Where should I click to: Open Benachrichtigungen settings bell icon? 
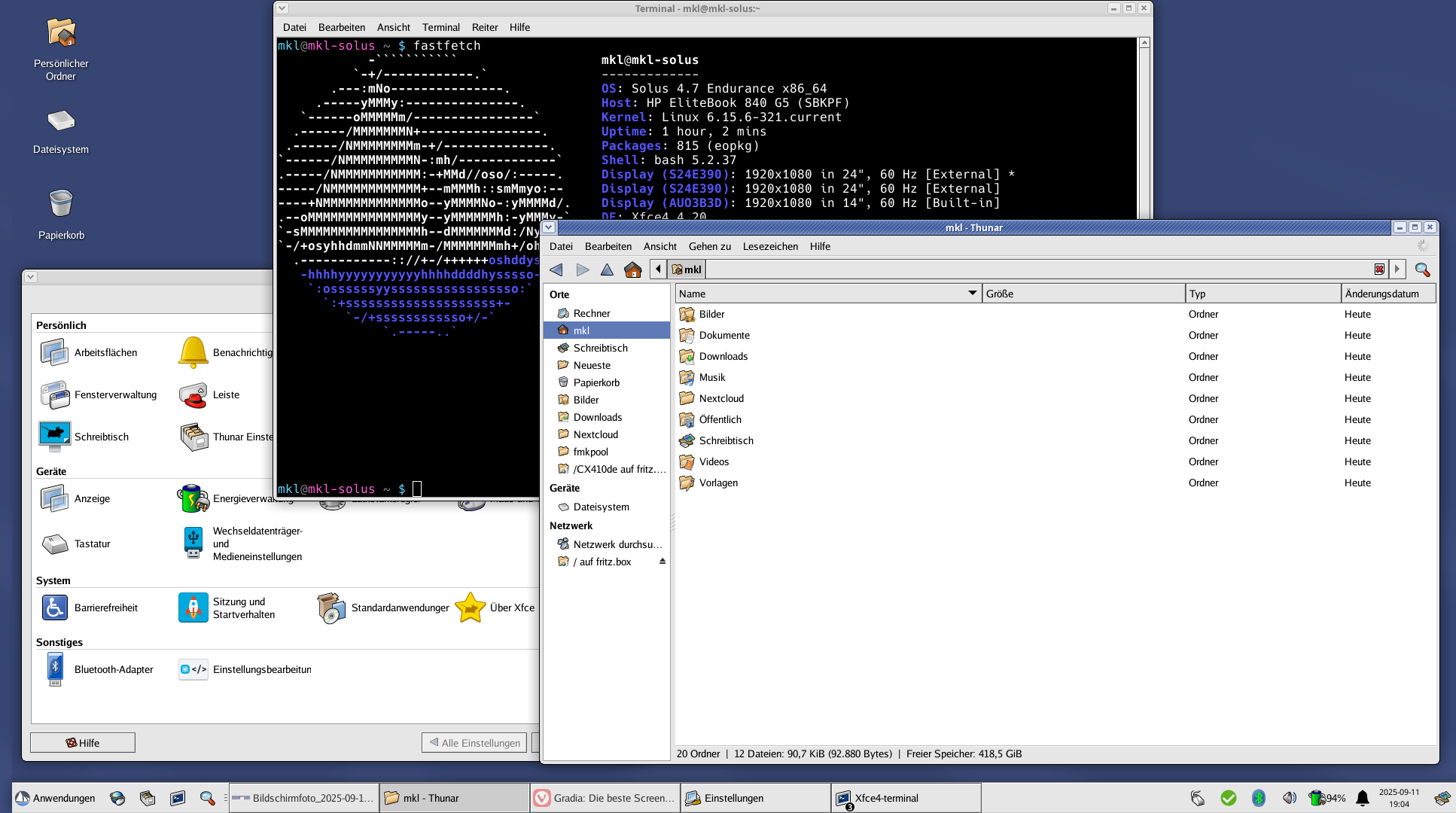(193, 352)
